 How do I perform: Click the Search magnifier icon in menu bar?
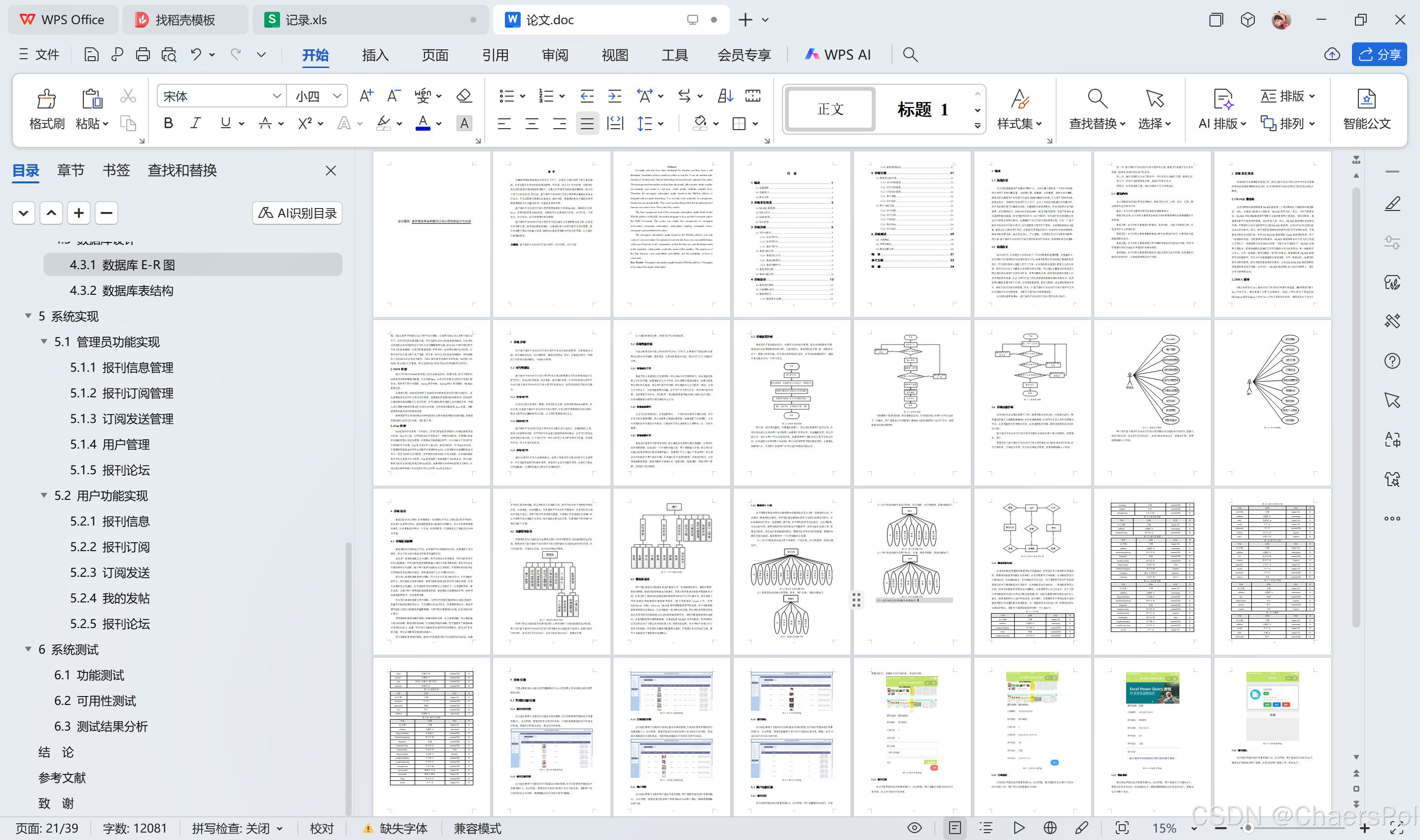pos(910,54)
